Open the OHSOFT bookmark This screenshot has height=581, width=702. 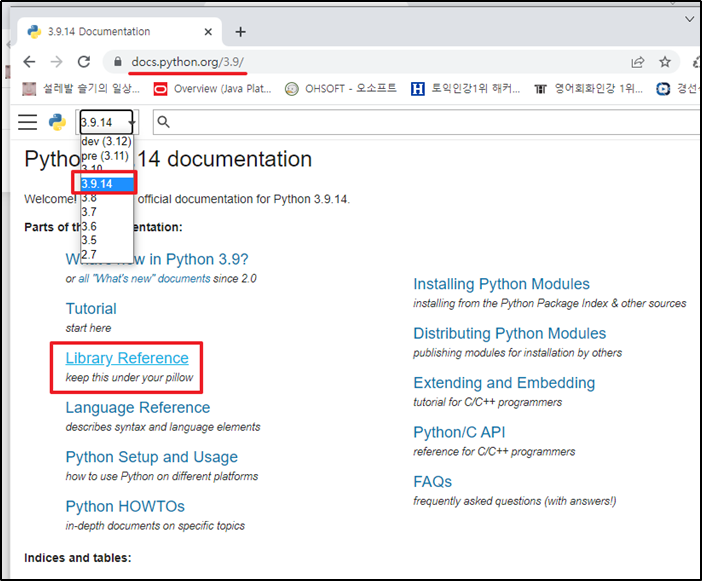341,89
